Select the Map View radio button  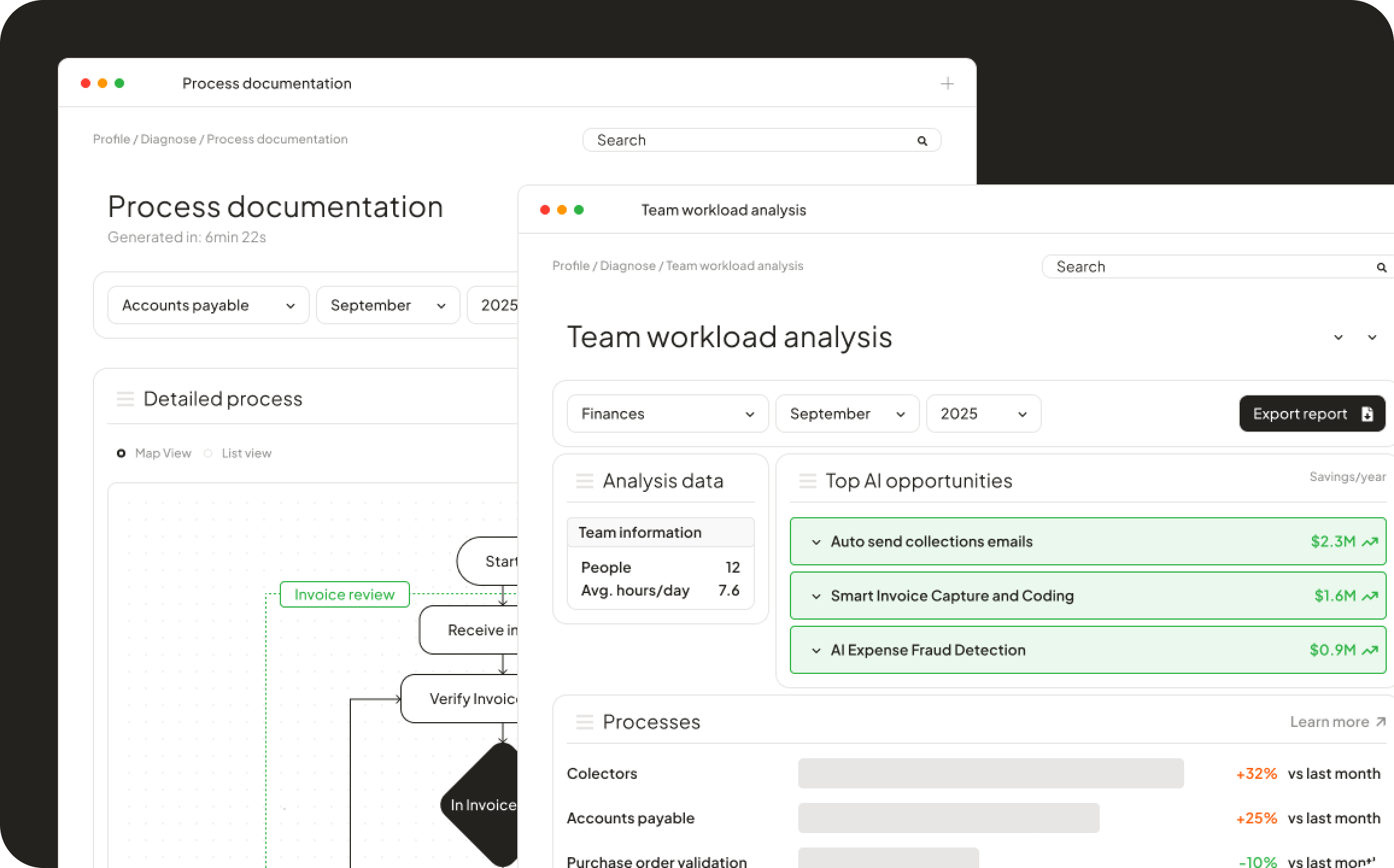[x=121, y=453]
